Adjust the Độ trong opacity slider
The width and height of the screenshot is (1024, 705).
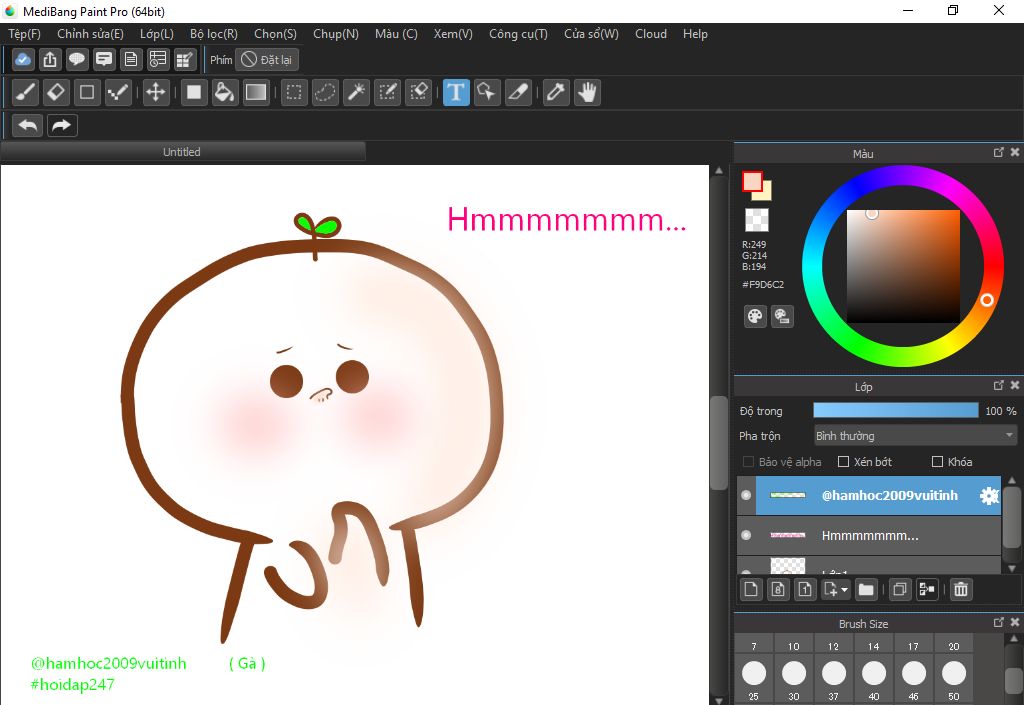click(x=895, y=410)
